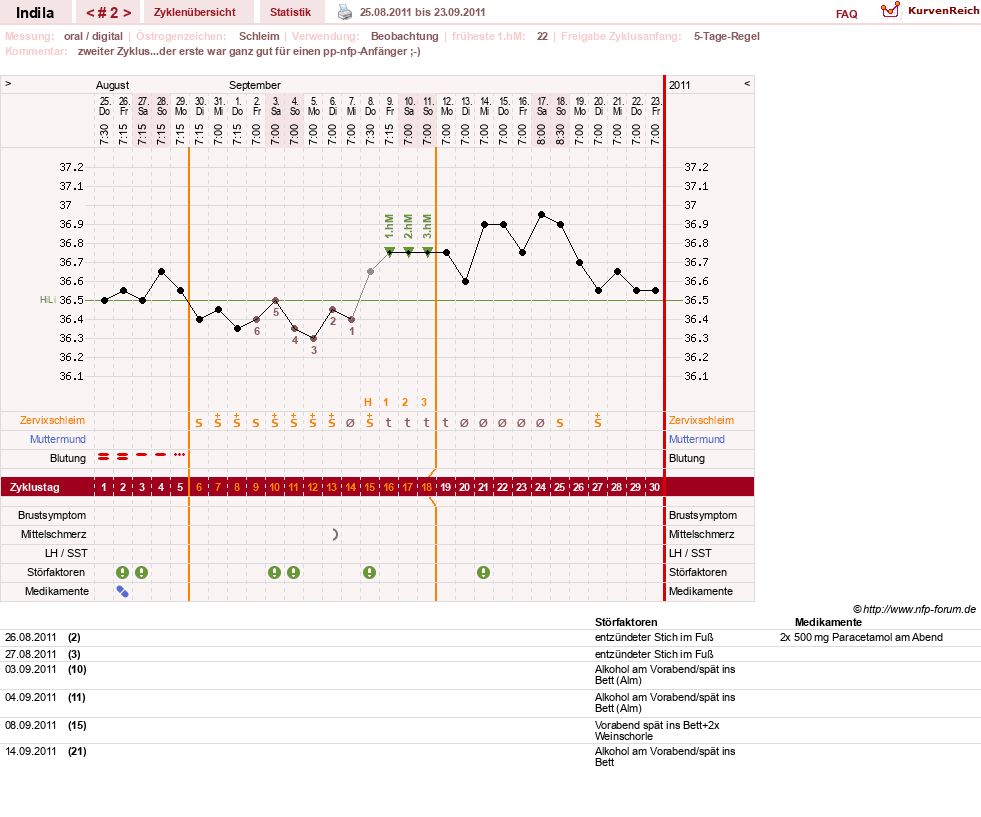This screenshot has height=817, width=981.
Task: Click the 'oral / digital' Messung value
Action: [93, 36]
